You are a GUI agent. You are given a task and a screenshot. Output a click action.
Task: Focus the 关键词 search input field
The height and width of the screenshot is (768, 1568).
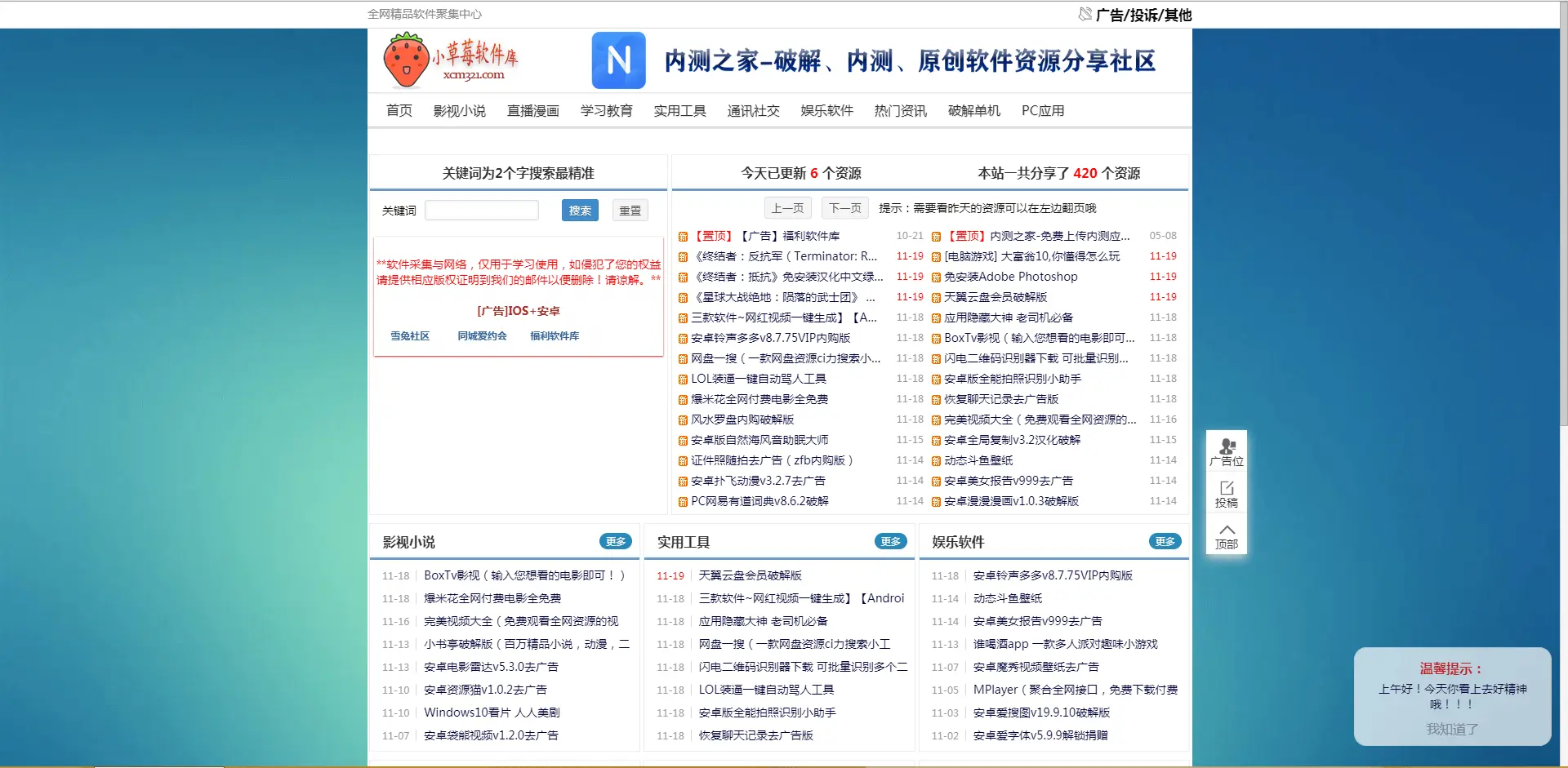[482, 211]
